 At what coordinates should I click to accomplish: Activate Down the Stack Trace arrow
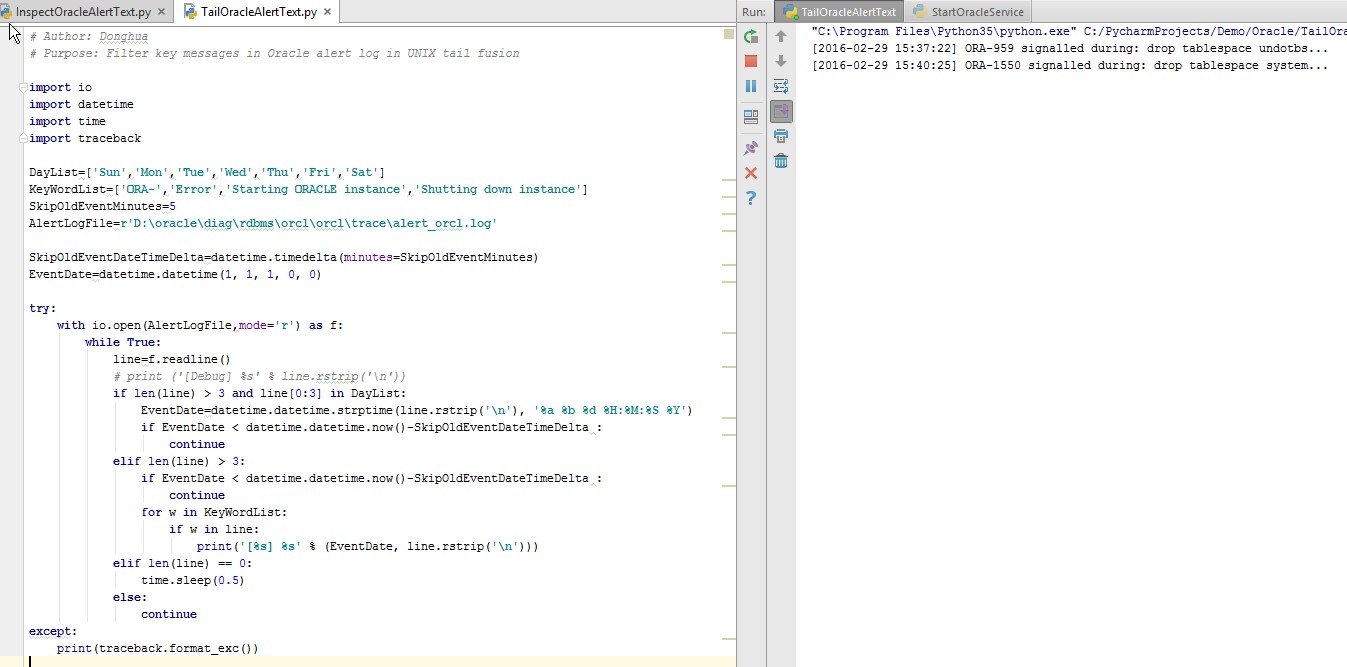781,60
